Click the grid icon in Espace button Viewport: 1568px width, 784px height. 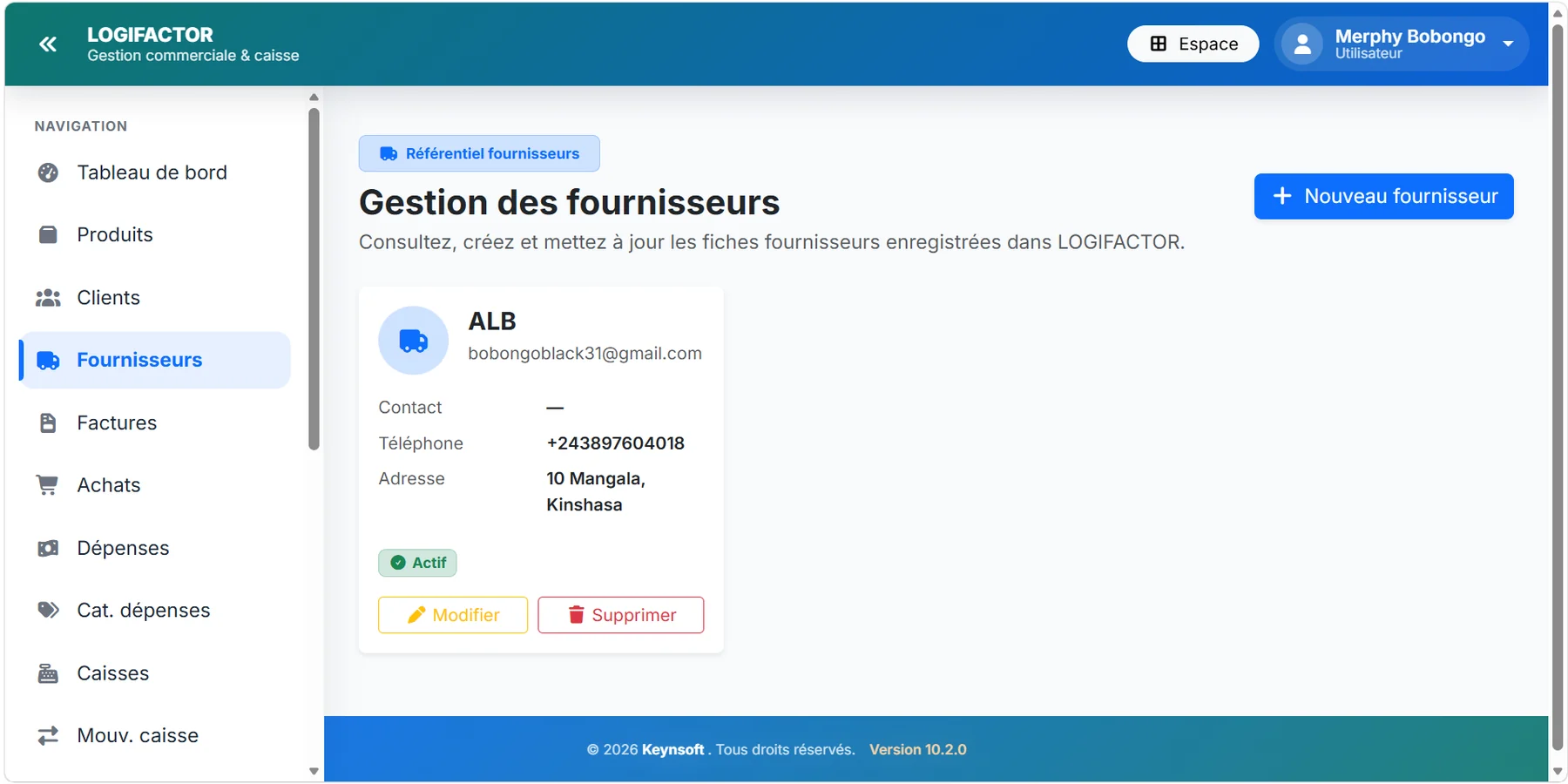coord(1159,44)
